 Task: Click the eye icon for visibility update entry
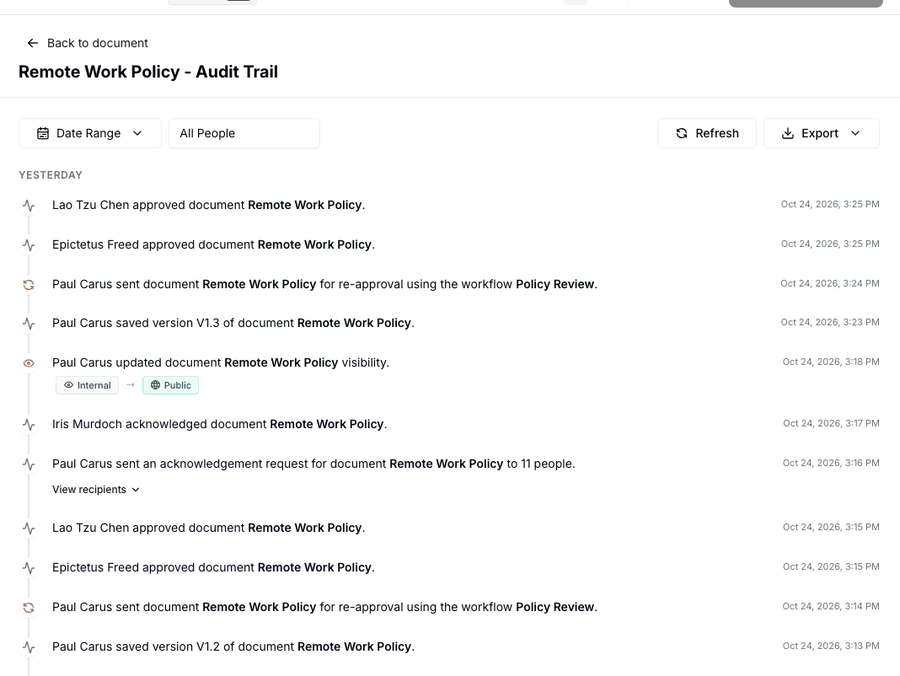tap(29, 363)
